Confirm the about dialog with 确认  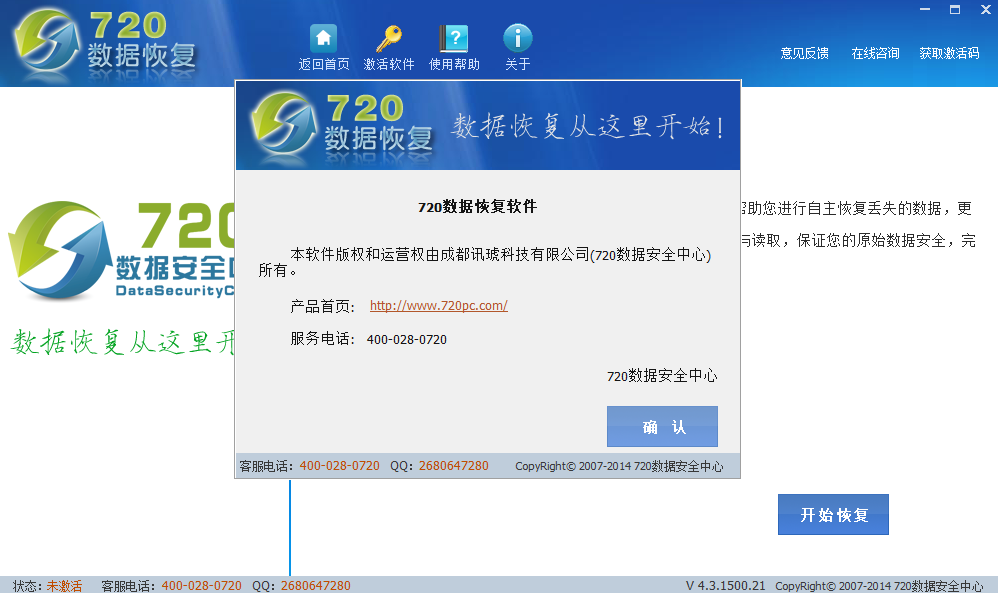pyautogui.click(x=662, y=426)
